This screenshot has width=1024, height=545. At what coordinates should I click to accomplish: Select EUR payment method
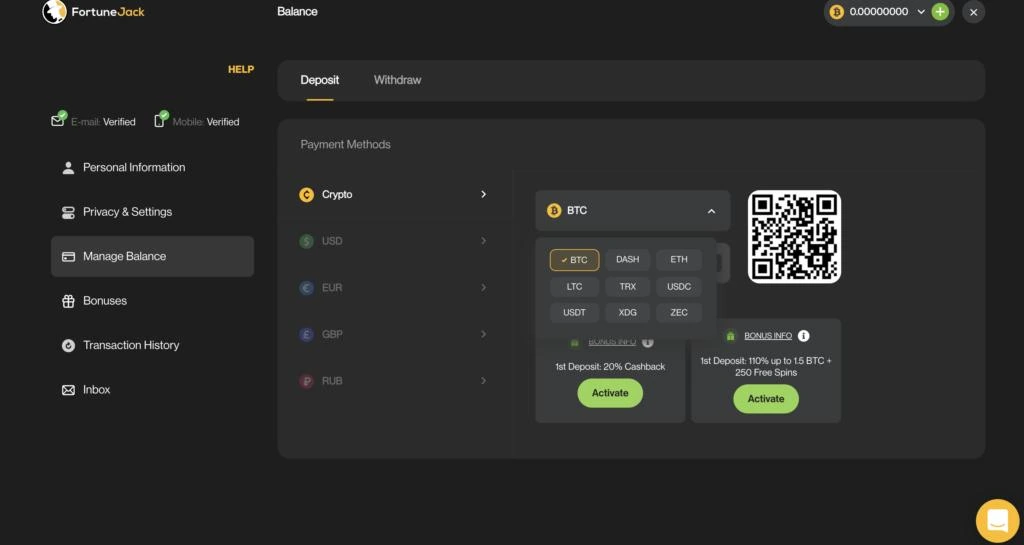(394, 287)
